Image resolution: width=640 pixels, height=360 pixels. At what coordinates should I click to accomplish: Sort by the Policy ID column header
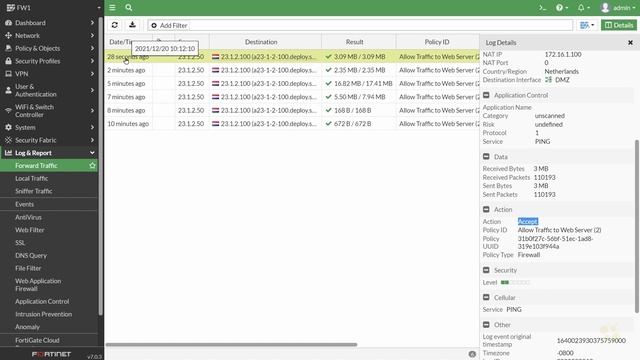[x=438, y=42]
